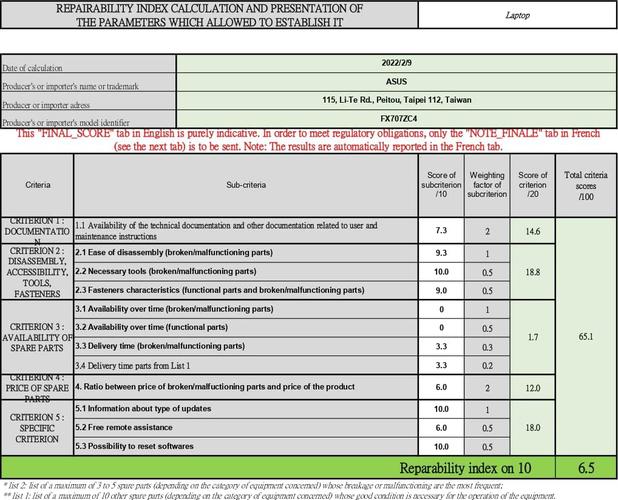
Task: Select the producer name cell ASUS
Action: [396, 82]
